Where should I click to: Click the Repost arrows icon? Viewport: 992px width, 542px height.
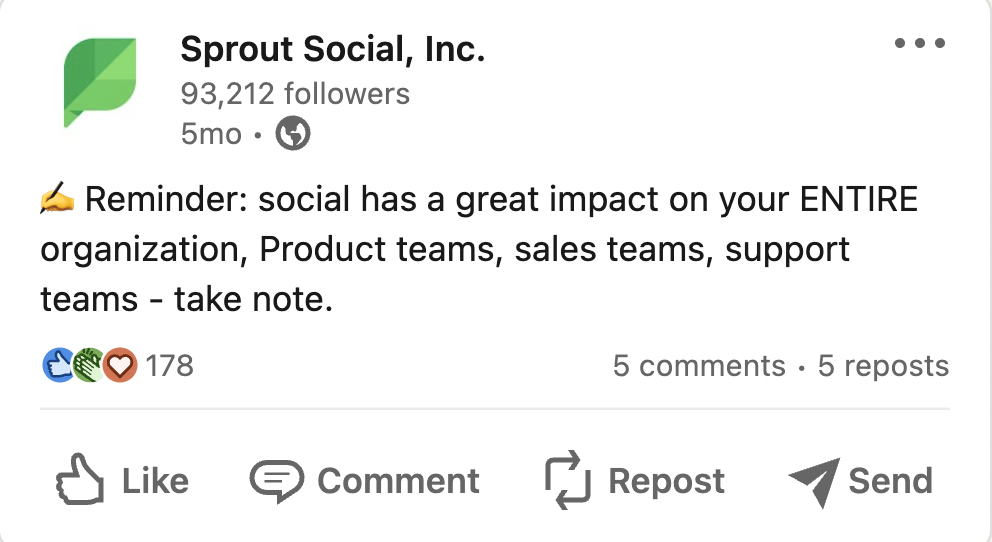pyautogui.click(x=568, y=480)
